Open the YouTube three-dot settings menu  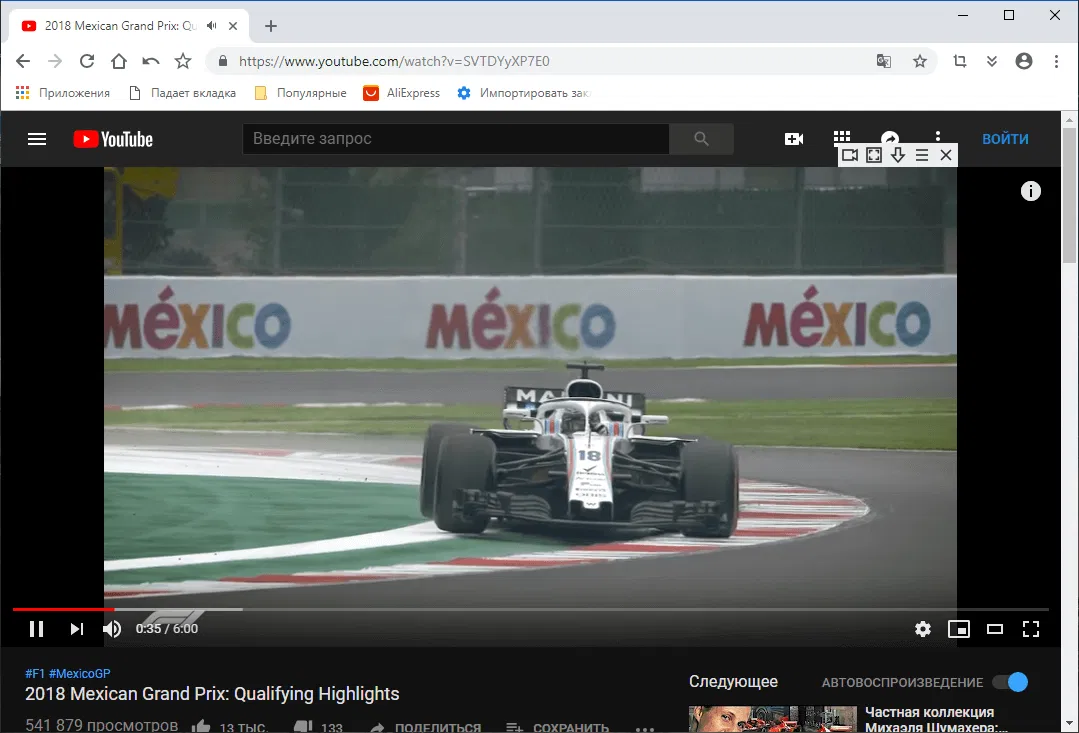937,134
